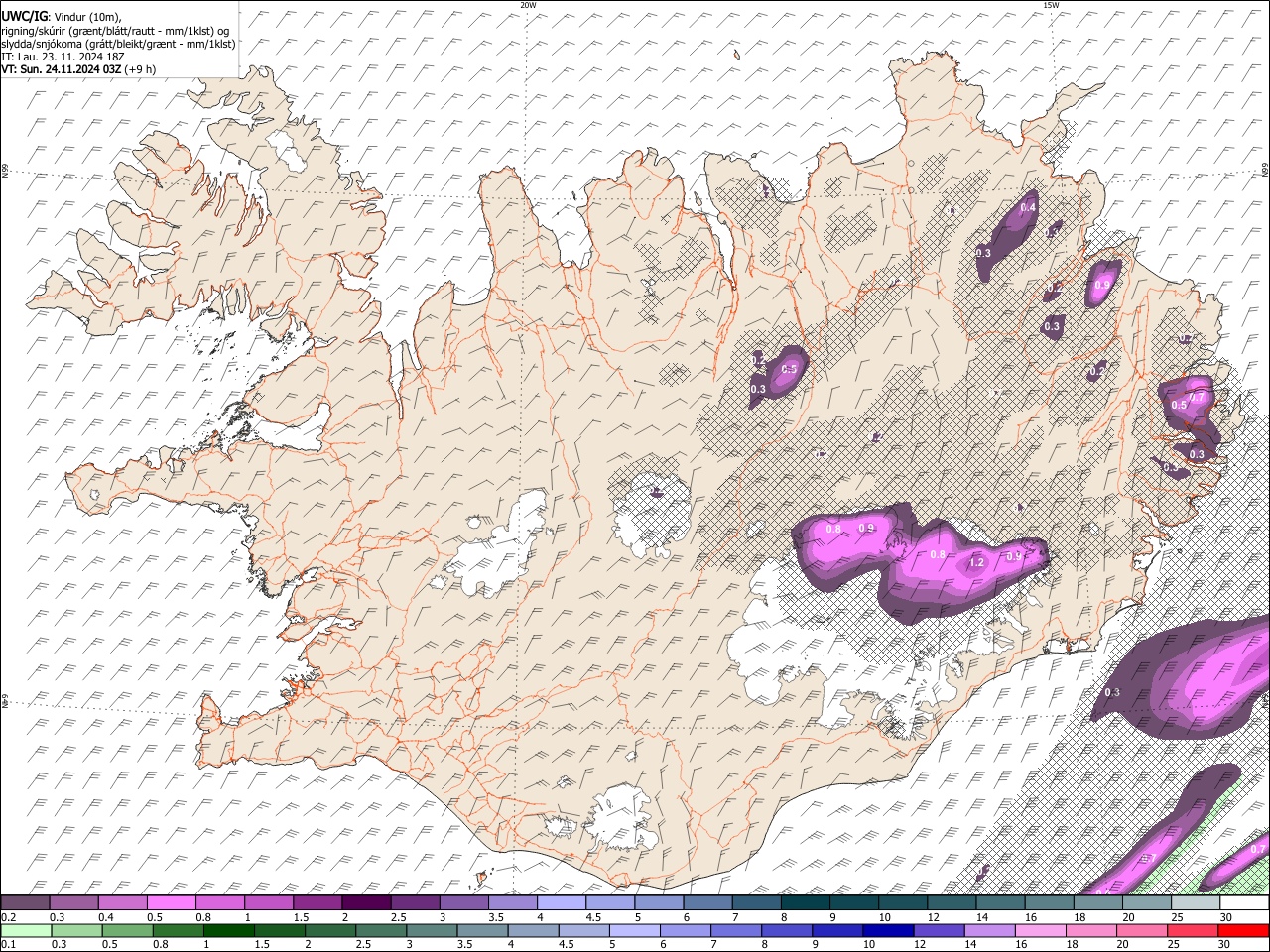Click the 'UWC/IG: Vindur (10m),' title line

[x=62, y=16]
